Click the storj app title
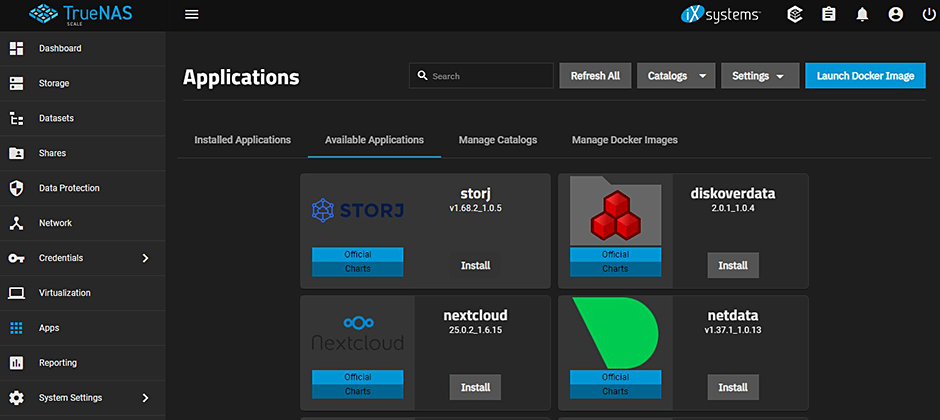Image resolution: width=940 pixels, height=420 pixels. (475, 194)
